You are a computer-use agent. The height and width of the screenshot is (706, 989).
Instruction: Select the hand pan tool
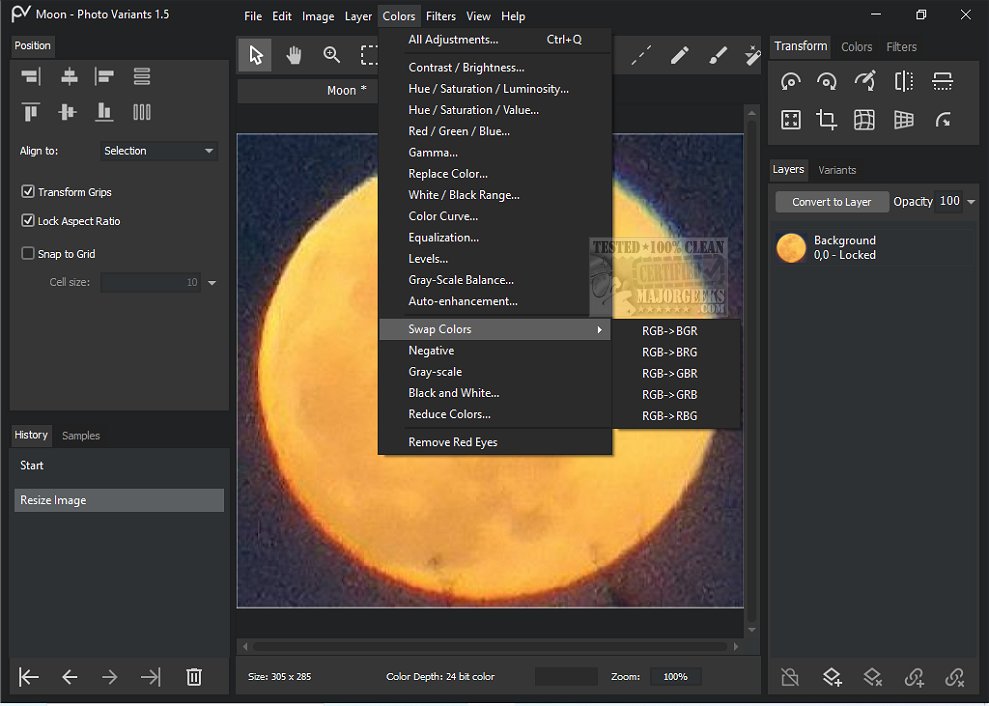[x=294, y=56]
